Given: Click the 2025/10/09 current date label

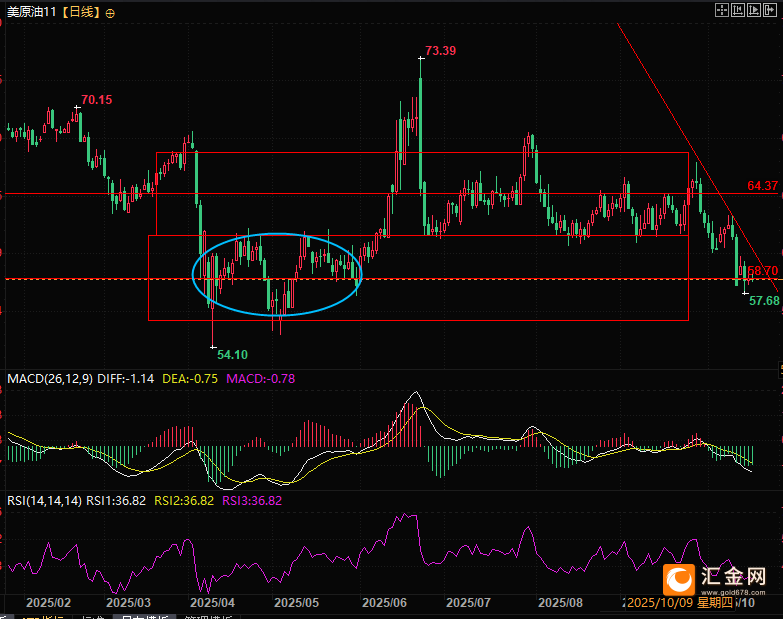Looking at the screenshot, I should coord(660,603).
